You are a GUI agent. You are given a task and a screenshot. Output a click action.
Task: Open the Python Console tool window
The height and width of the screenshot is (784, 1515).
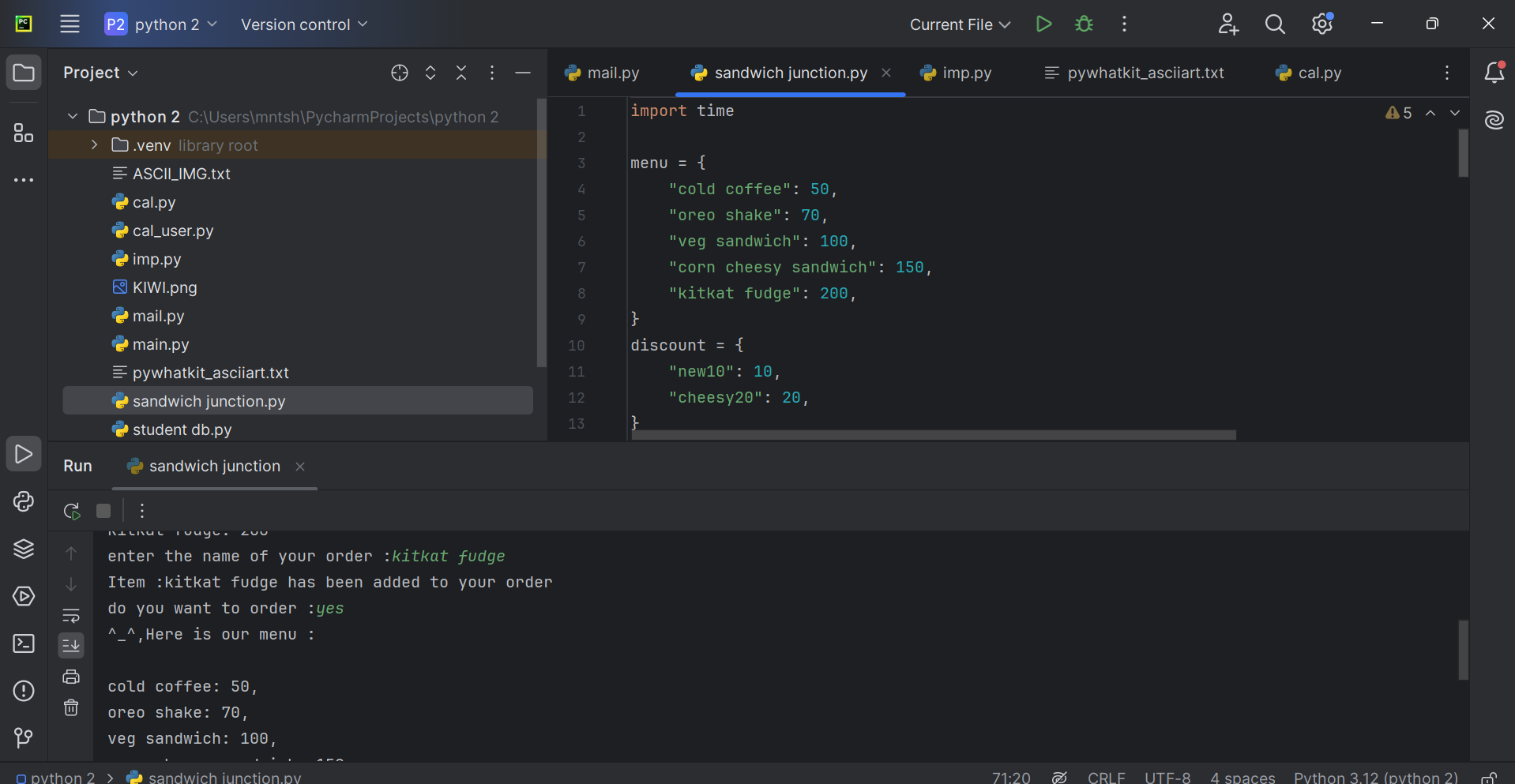[24, 501]
